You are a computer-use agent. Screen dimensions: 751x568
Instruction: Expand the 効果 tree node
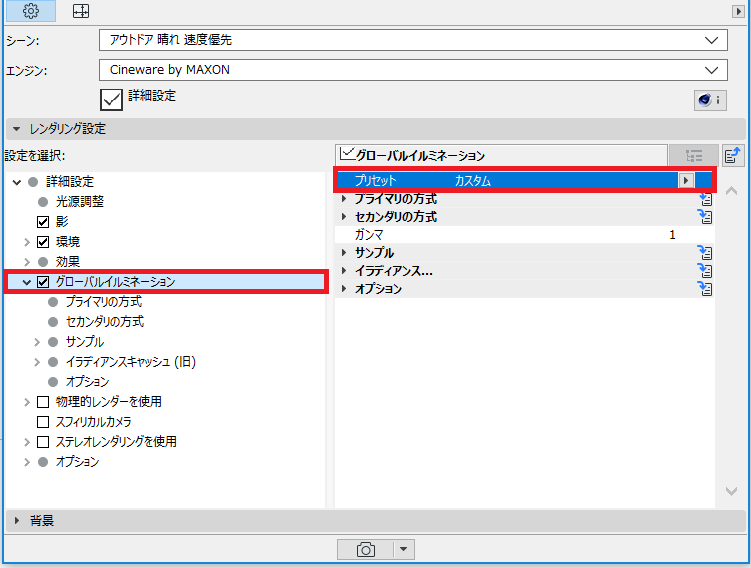pyautogui.click(x=27, y=262)
